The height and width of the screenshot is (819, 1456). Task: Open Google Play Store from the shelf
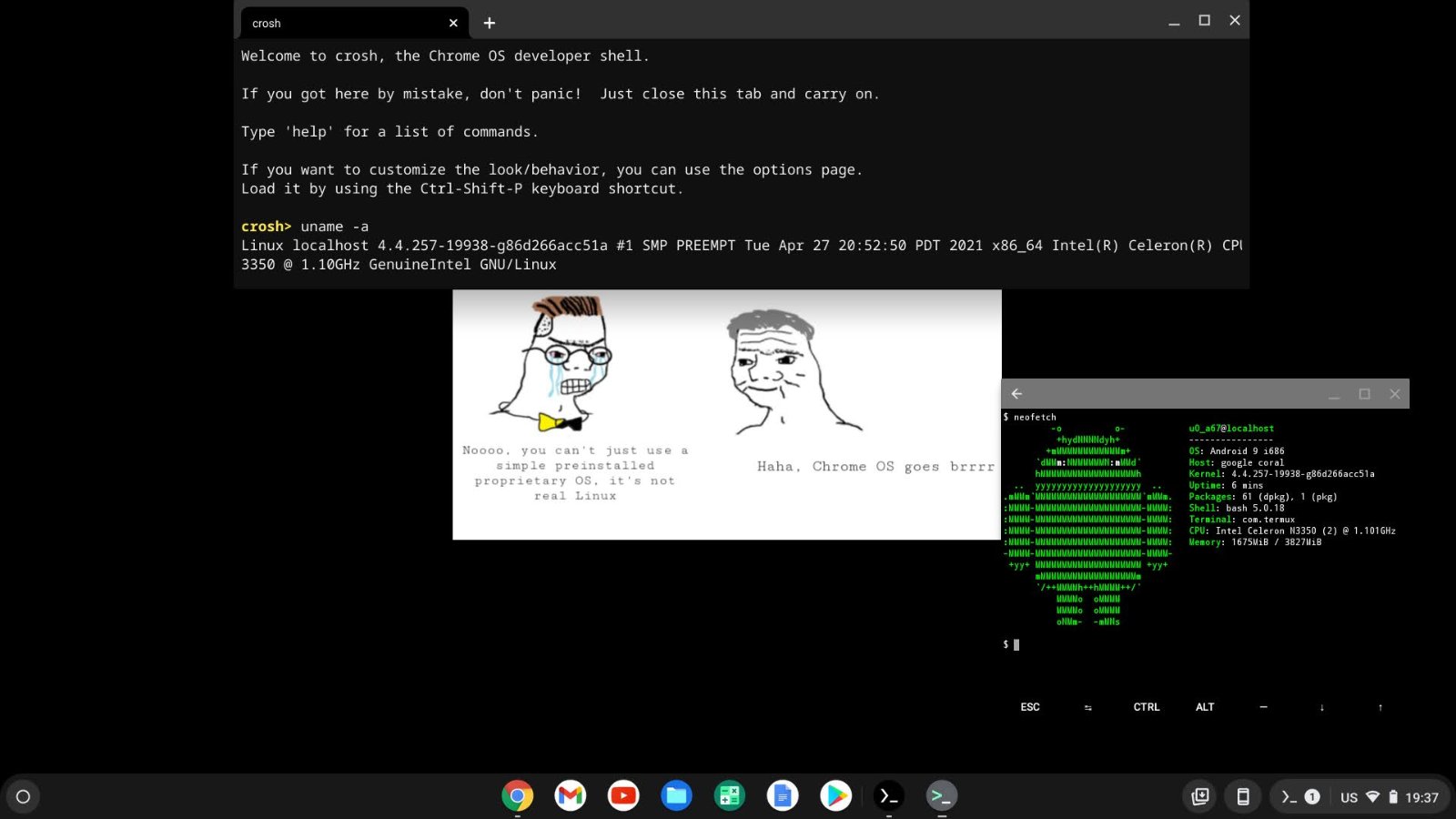(835, 796)
